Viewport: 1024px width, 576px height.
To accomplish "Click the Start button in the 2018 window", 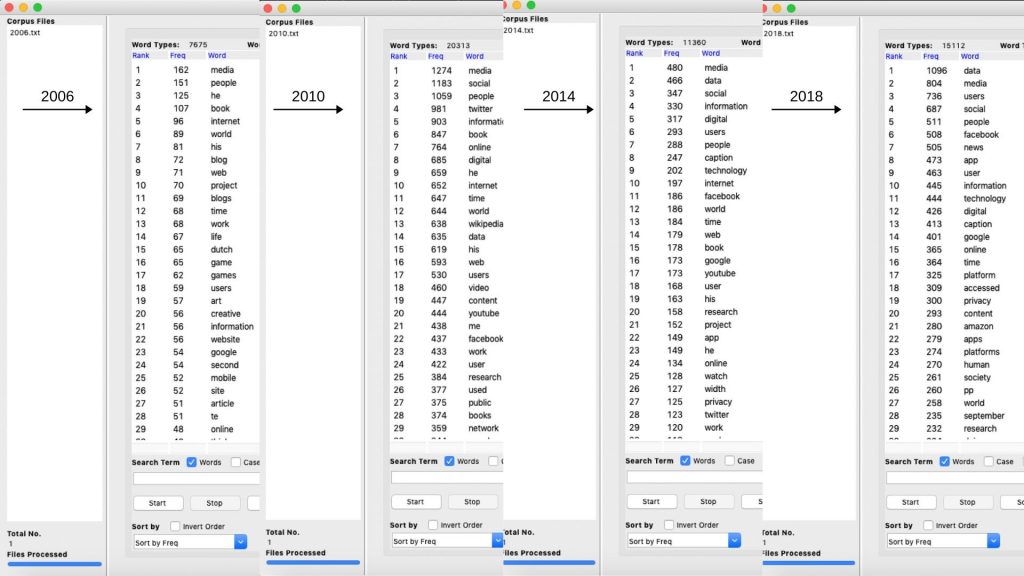I will [910, 502].
